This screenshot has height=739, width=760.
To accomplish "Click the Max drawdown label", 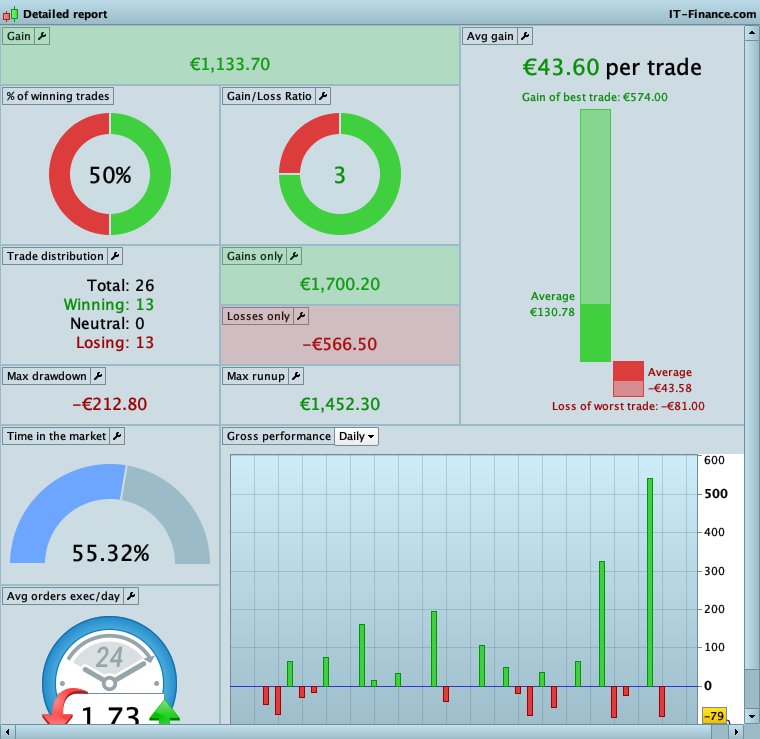I will 47,376.
